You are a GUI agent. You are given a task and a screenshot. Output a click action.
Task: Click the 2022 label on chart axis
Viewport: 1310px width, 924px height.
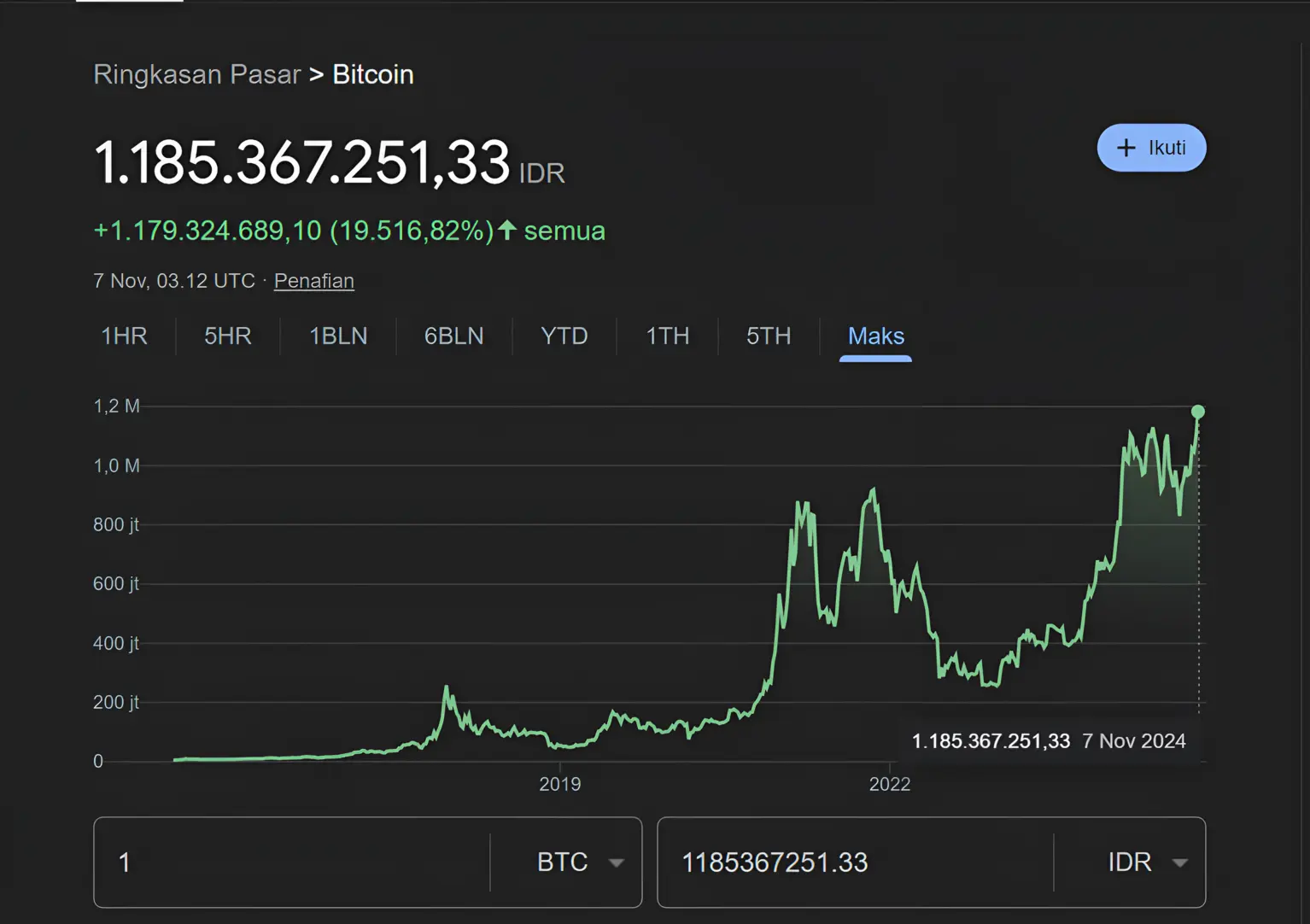coord(889,784)
